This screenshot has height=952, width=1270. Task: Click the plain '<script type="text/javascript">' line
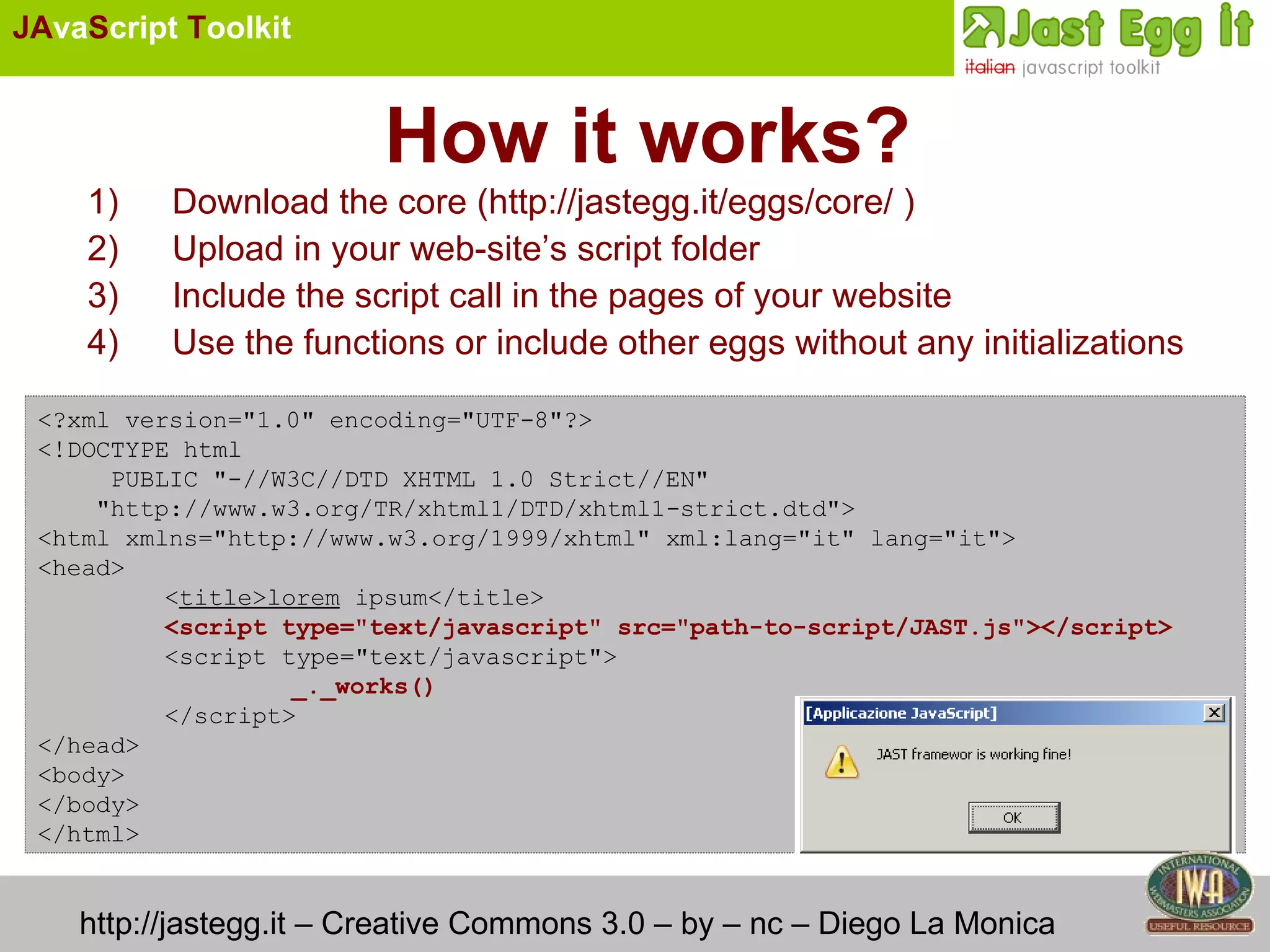(391, 657)
